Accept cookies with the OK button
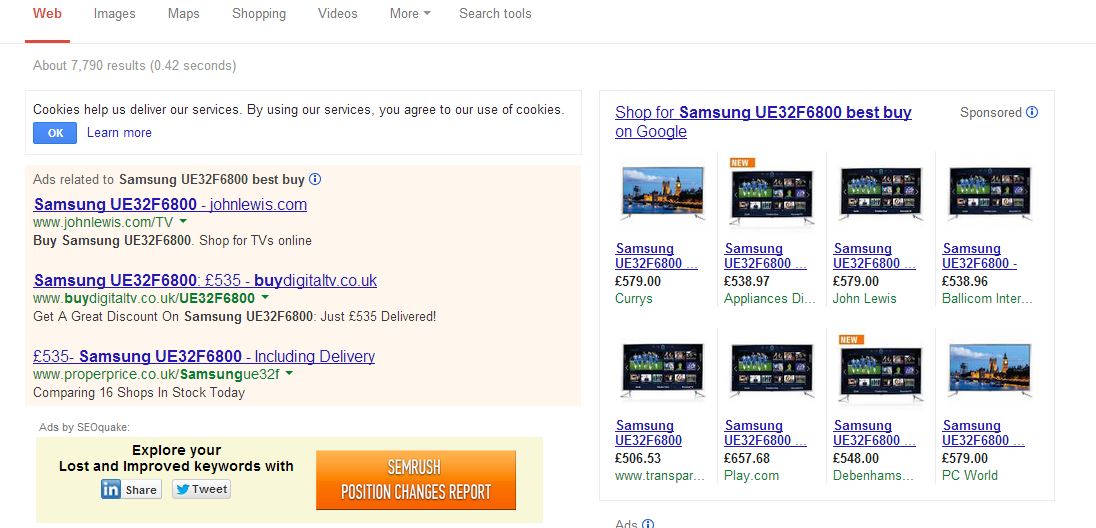The width and height of the screenshot is (1096, 528). [55, 133]
